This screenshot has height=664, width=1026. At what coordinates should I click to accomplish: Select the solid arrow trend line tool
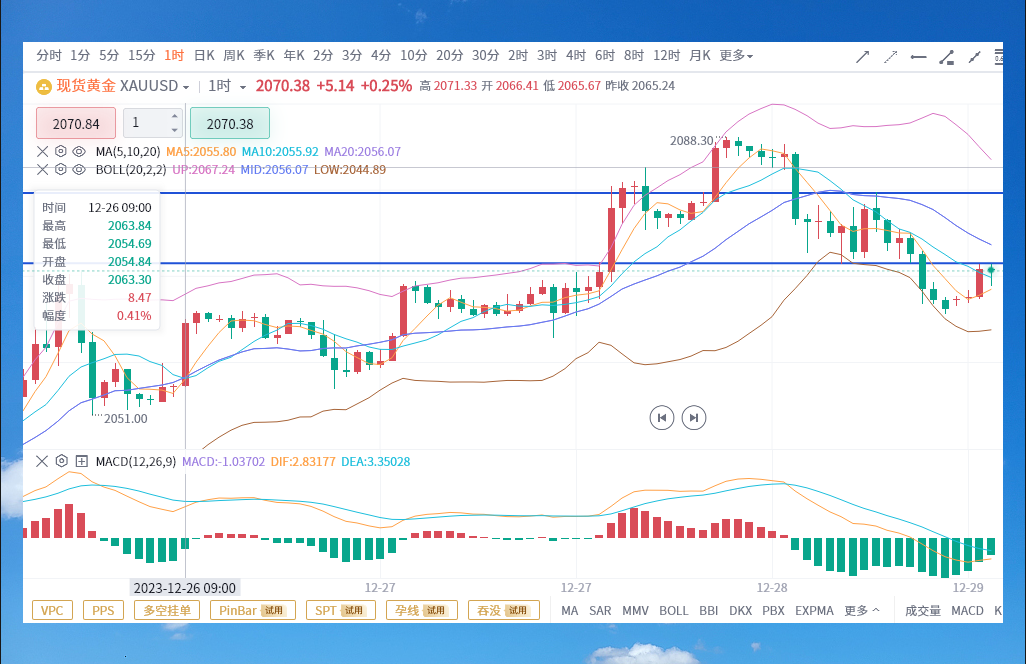(x=862, y=57)
